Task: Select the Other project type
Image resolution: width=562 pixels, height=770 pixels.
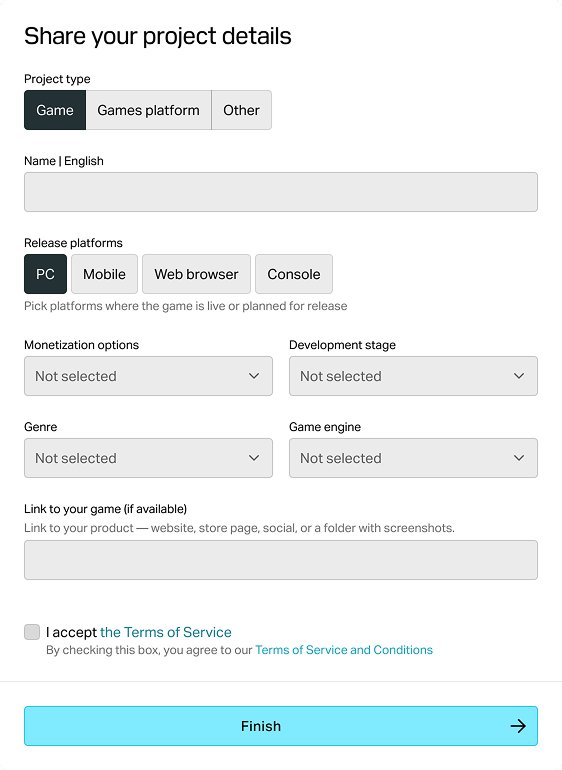Action: 241,110
